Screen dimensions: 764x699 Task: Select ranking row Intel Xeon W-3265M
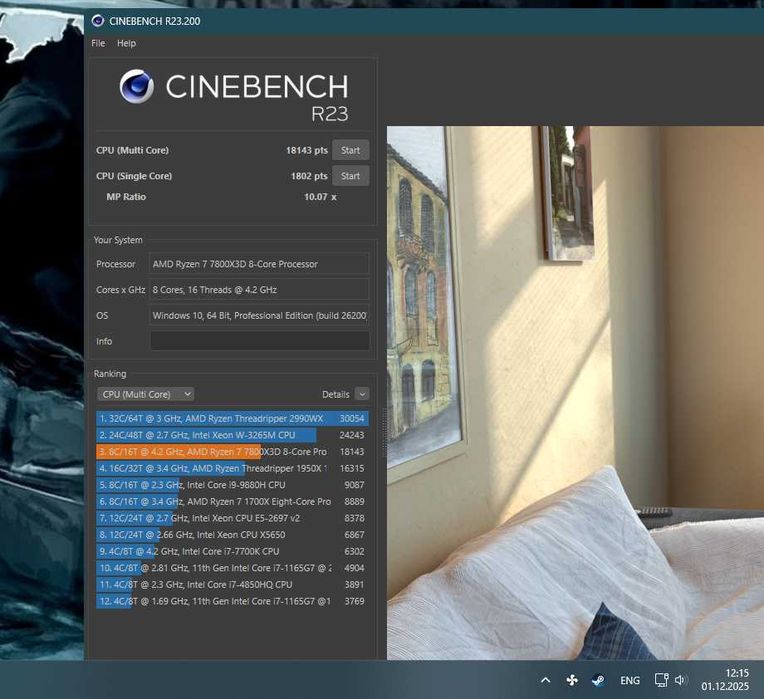coord(232,435)
